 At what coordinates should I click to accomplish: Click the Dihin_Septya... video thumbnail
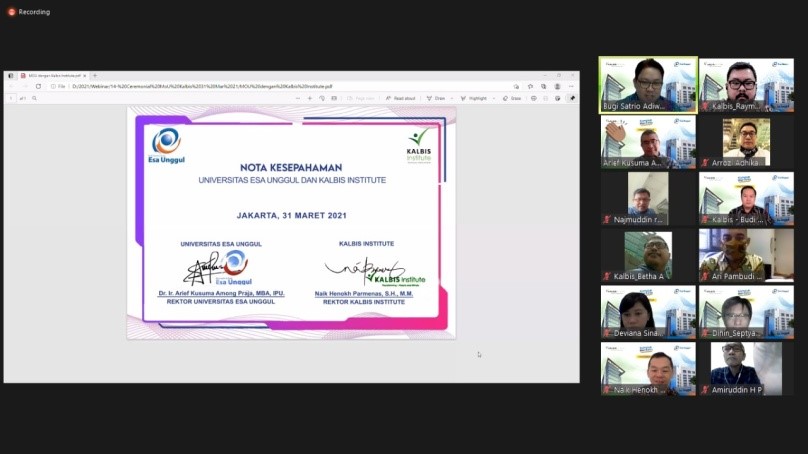coord(746,312)
